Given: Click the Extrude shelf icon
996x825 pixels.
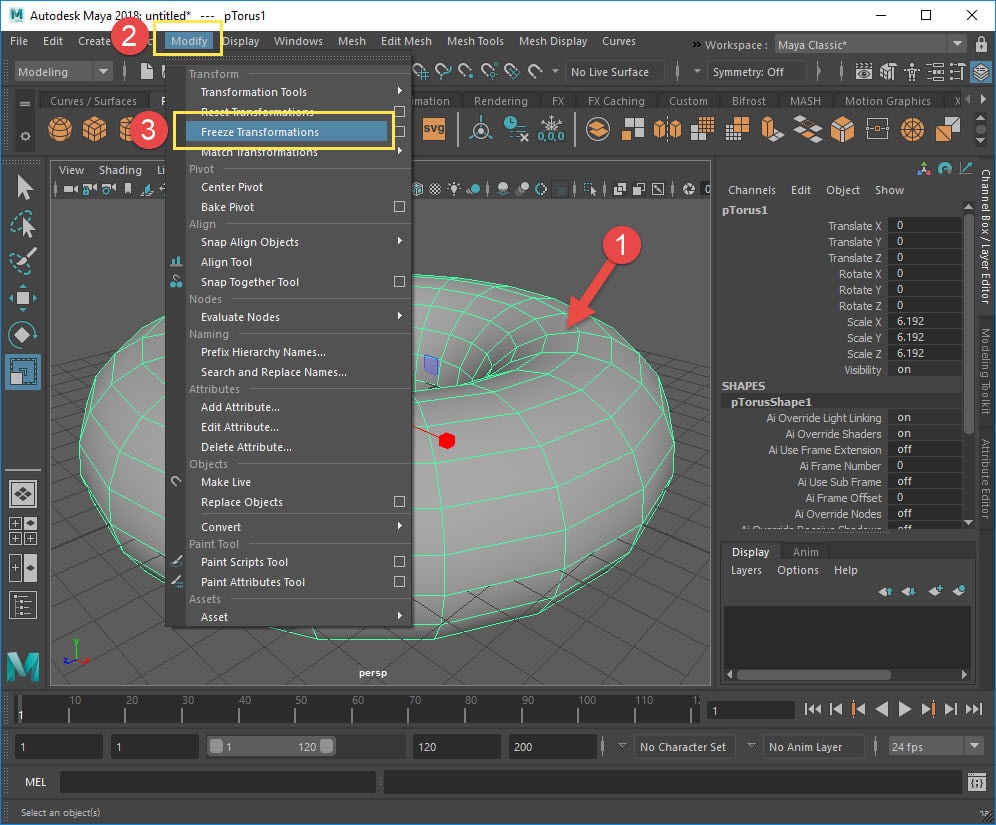Looking at the screenshot, I should [x=772, y=130].
